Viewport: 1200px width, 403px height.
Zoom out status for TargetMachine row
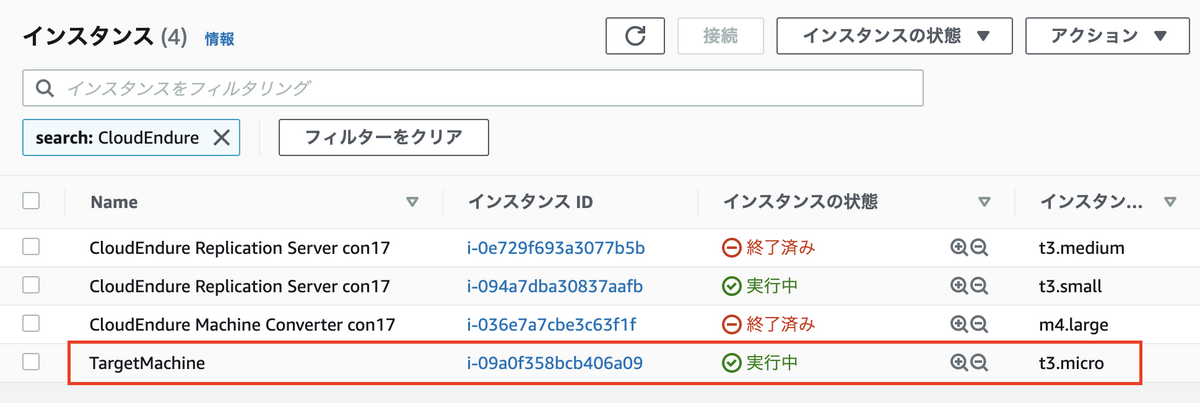[979, 363]
